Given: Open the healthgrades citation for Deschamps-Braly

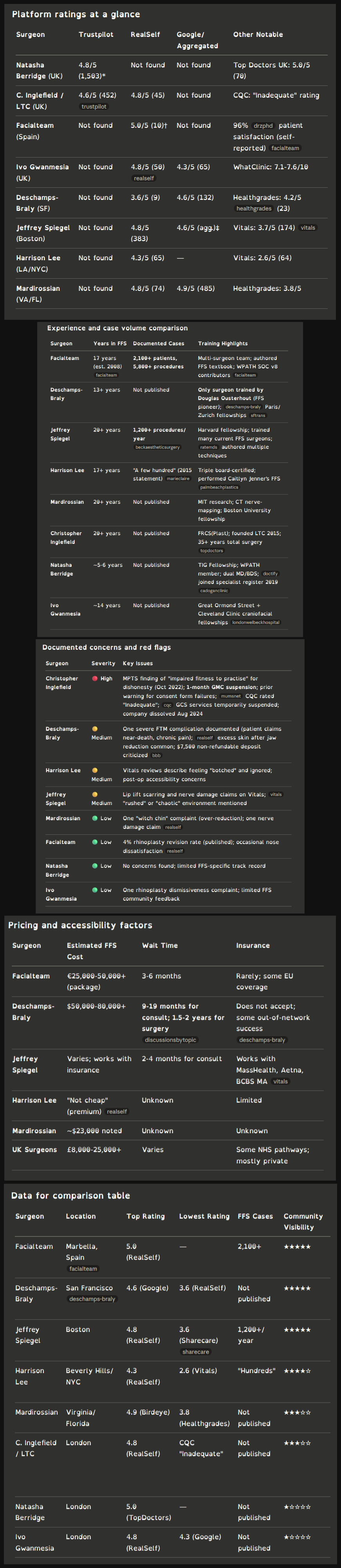Looking at the screenshot, I should pos(253,209).
